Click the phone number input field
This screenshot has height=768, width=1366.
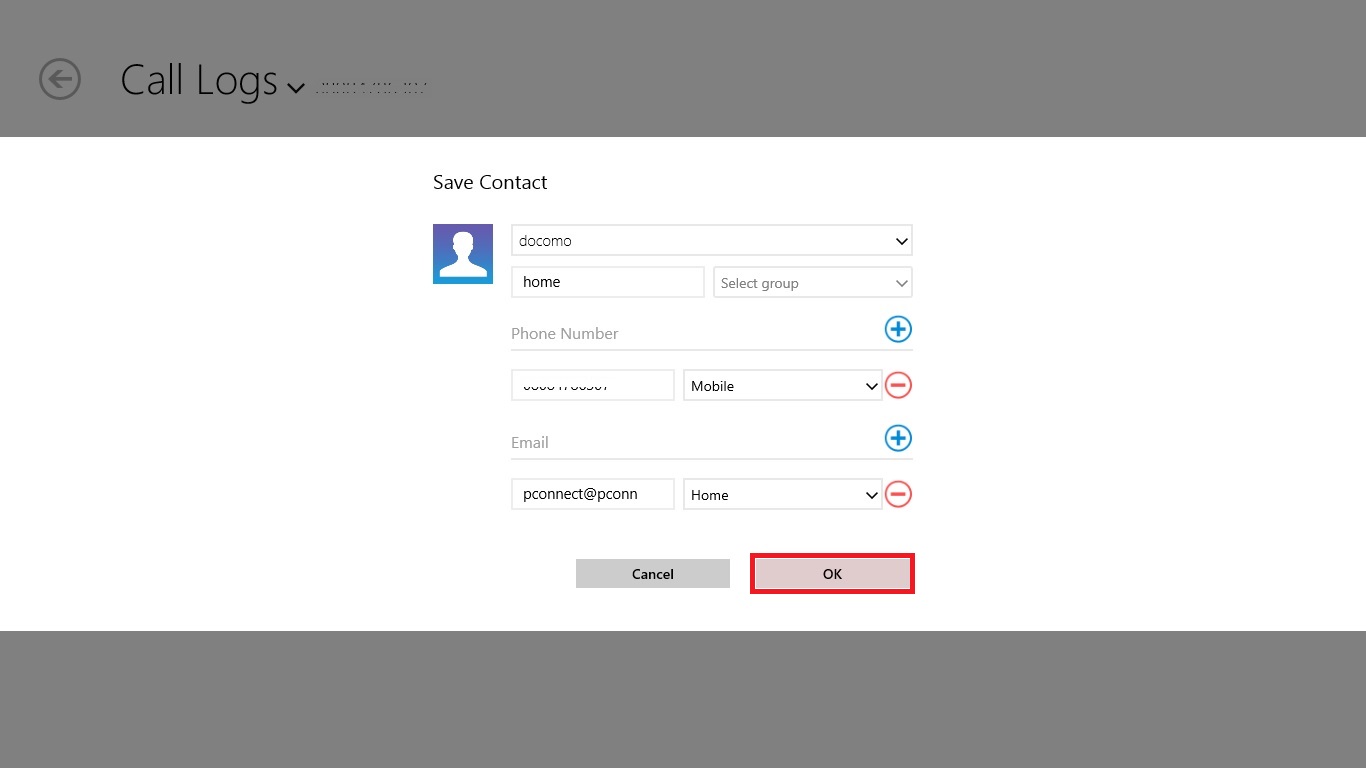click(592, 386)
